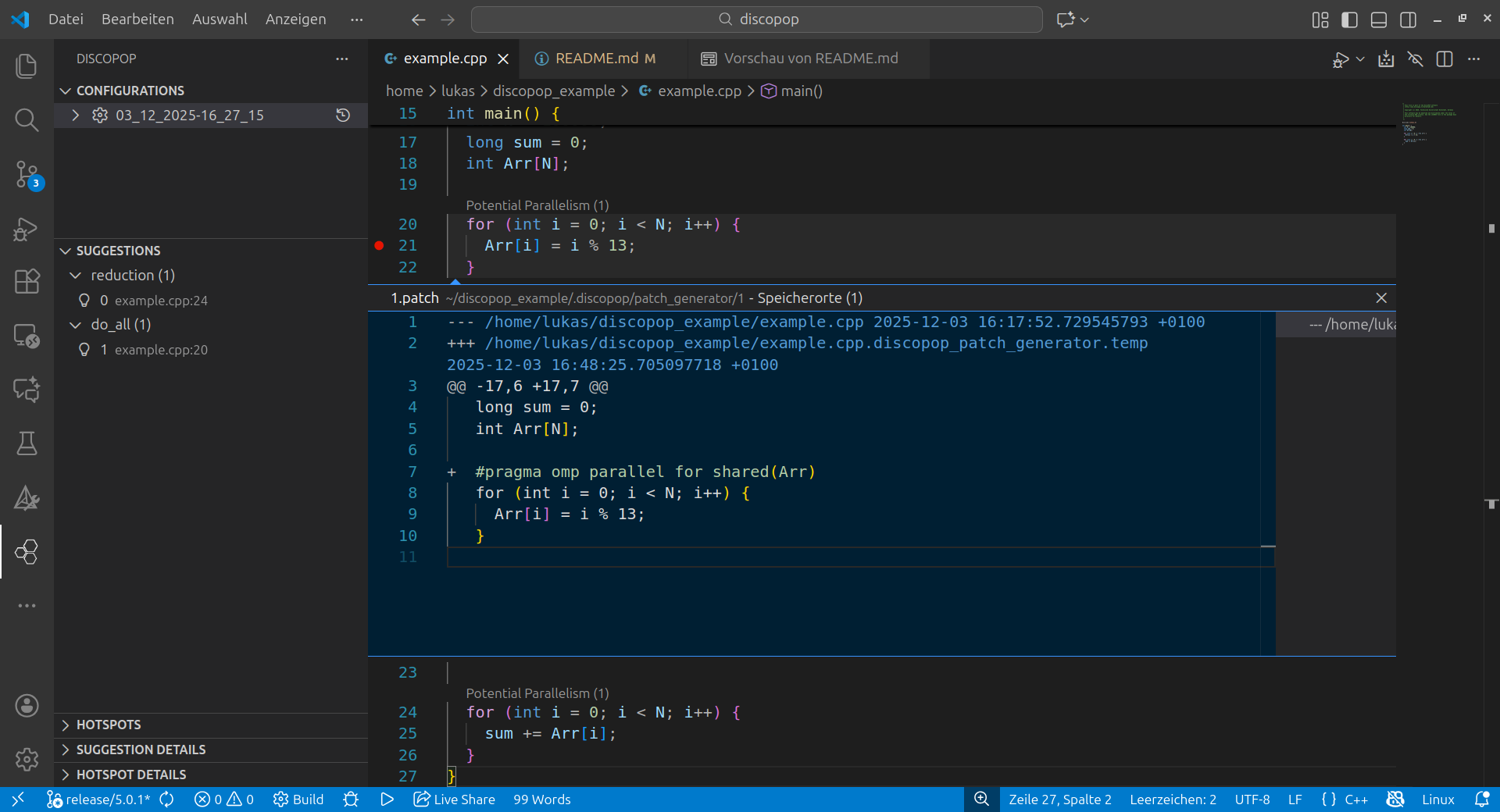Open the Explorer view in activity bar
This screenshot has width=1500, height=812.
[x=27, y=66]
